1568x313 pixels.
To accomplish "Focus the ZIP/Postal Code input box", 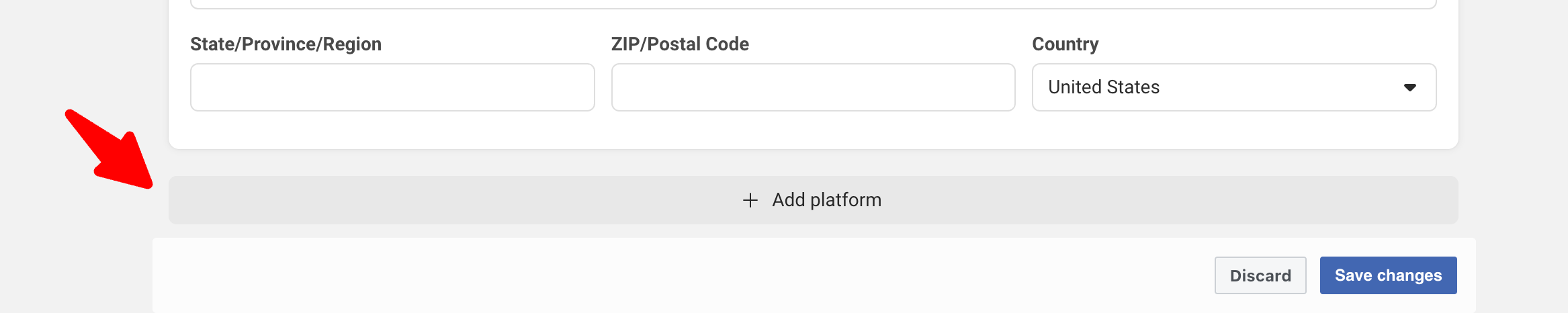I will (813, 87).
